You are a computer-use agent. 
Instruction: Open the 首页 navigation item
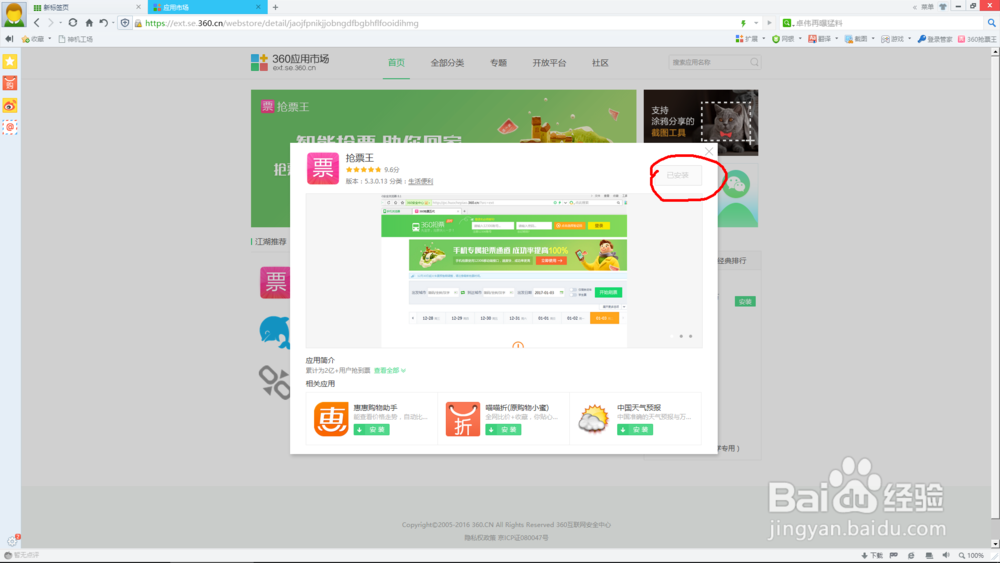(396, 62)
